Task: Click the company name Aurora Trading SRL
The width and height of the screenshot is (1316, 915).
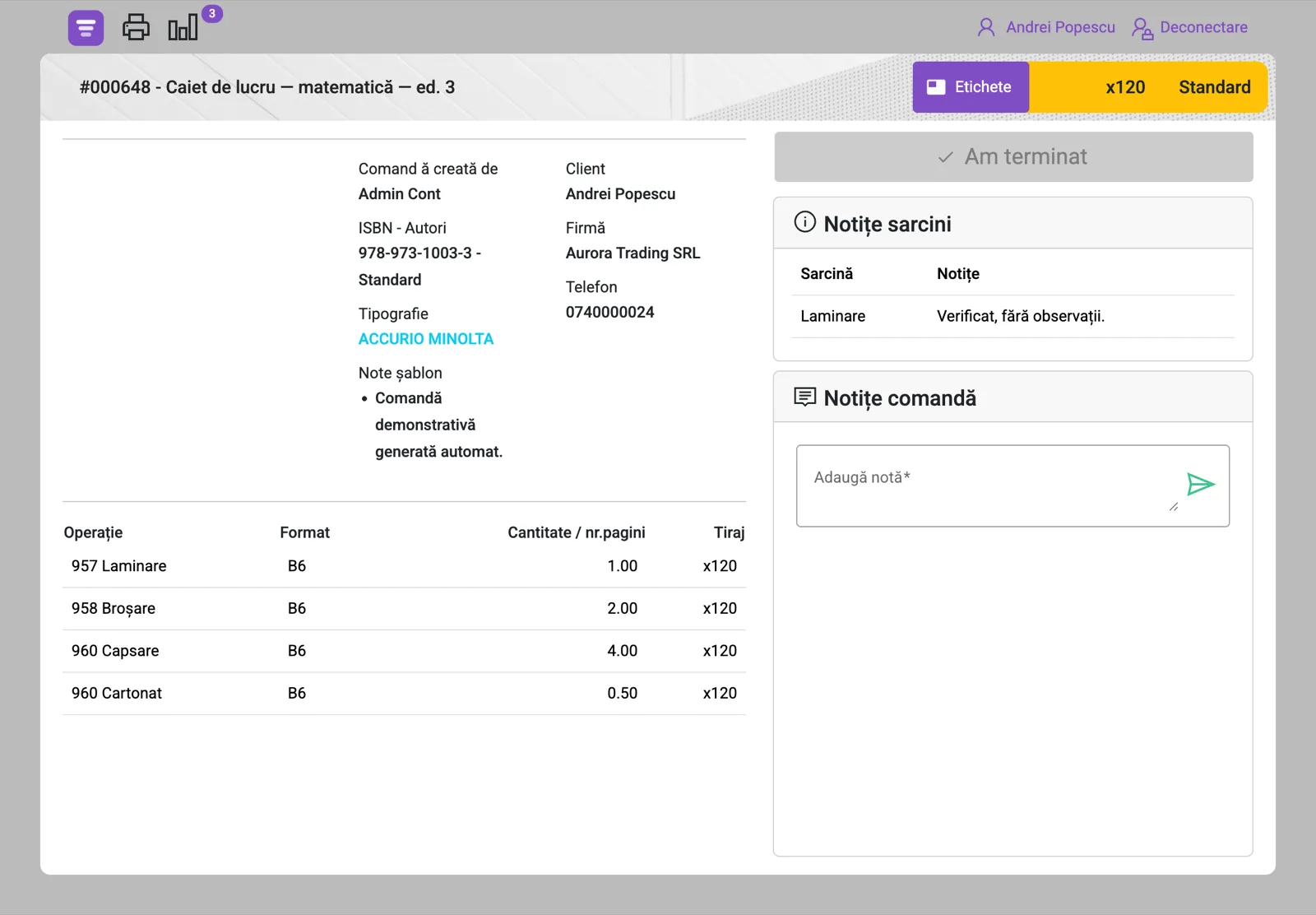Action: [x=633, y=253]
